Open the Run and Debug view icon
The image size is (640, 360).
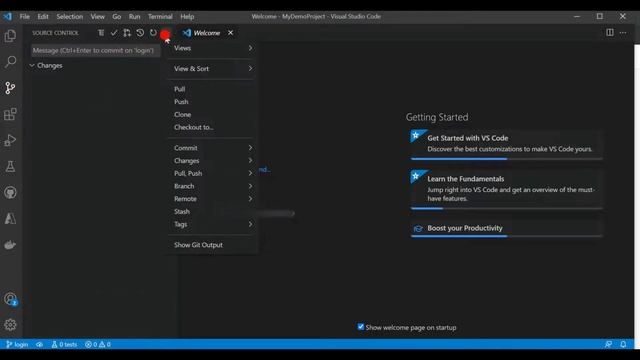10,140
